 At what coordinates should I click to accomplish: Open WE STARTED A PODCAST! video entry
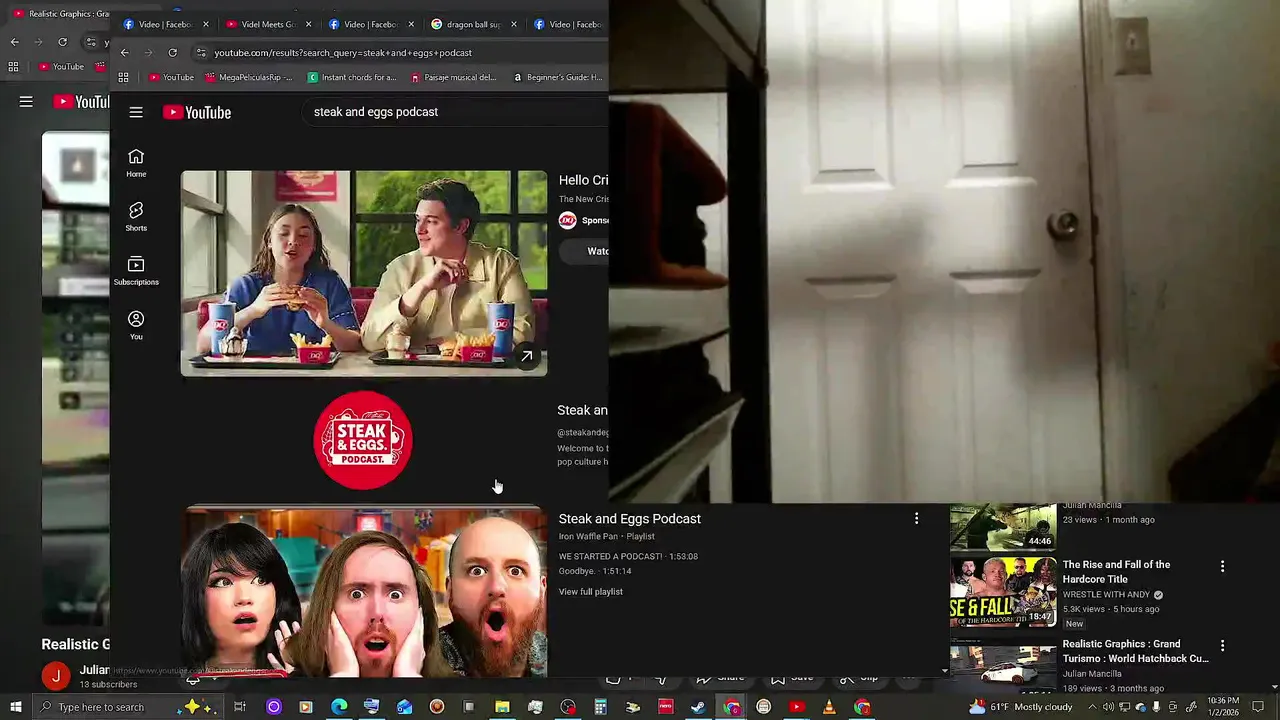click(628, 556)
